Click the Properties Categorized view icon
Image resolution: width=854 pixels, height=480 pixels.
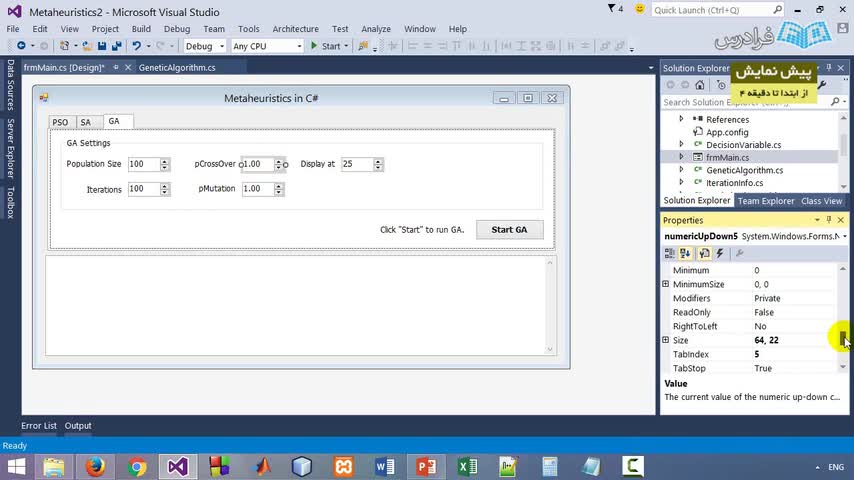click(669, 253)
